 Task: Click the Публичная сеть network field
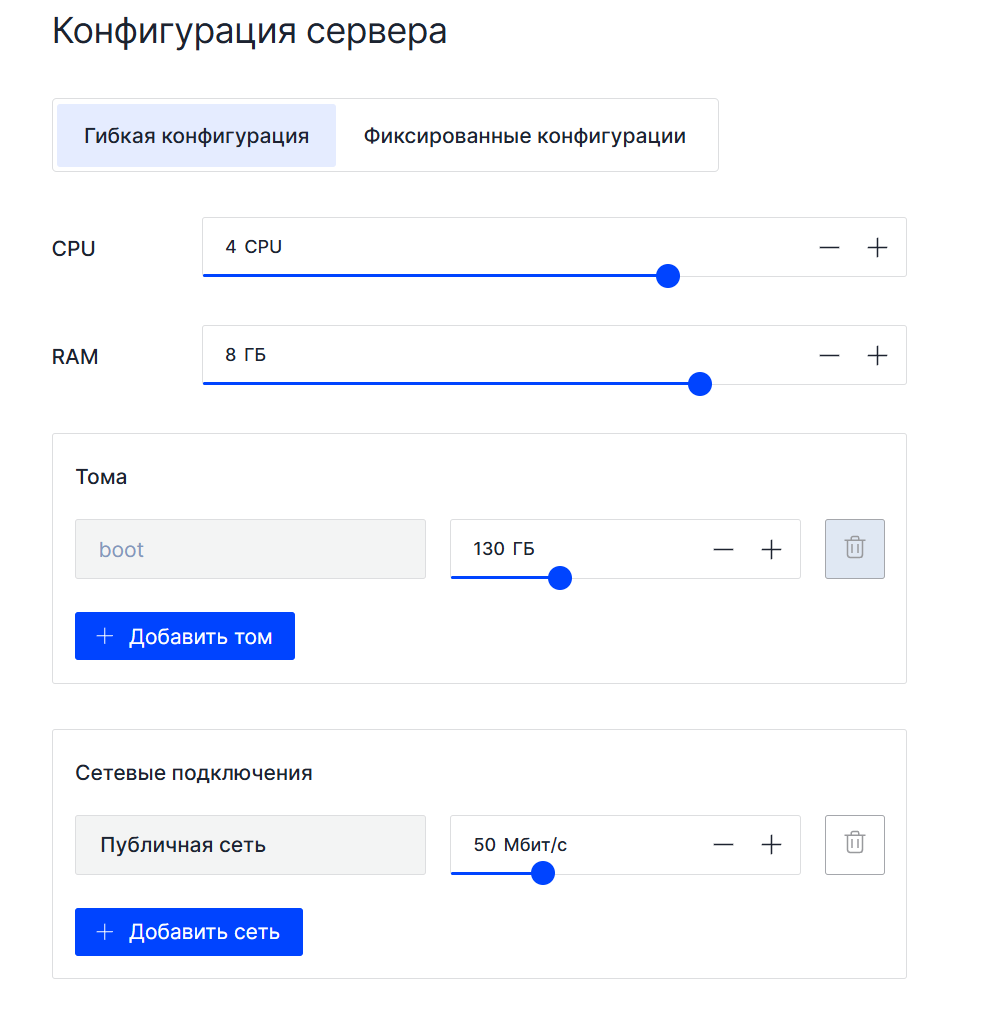click(251, 845)
